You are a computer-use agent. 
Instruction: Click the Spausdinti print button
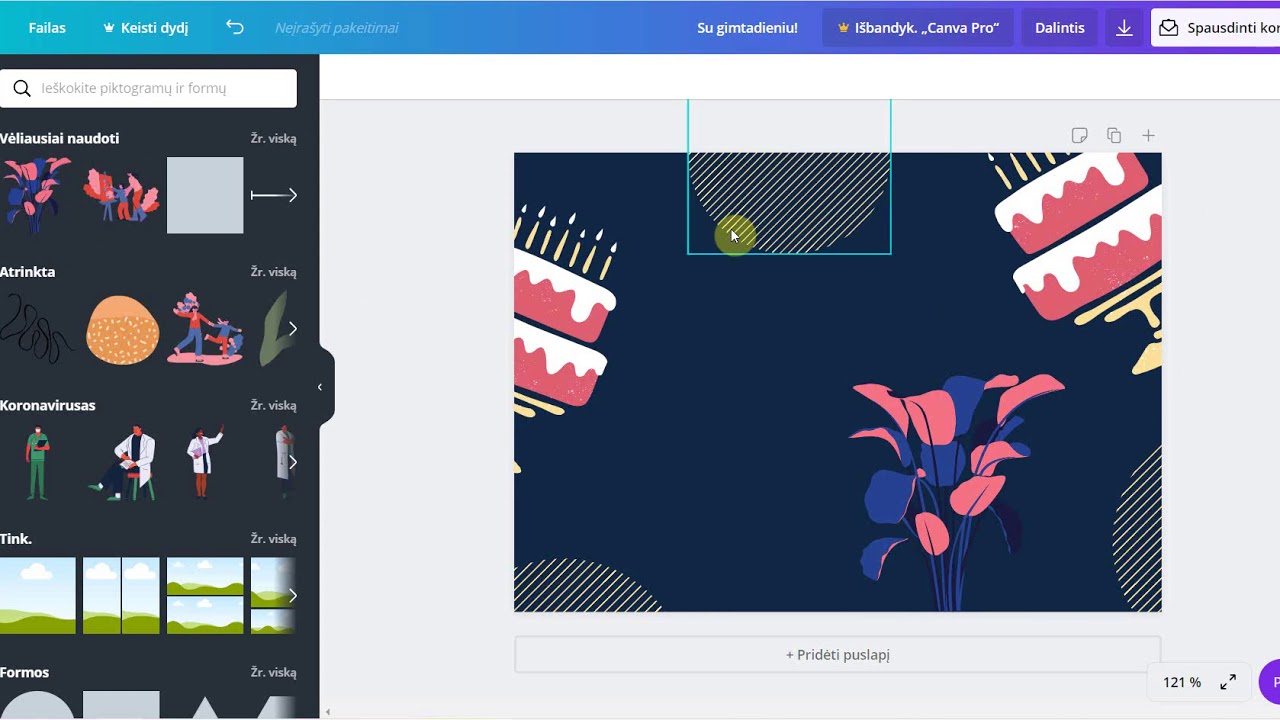pos(1216,28)
